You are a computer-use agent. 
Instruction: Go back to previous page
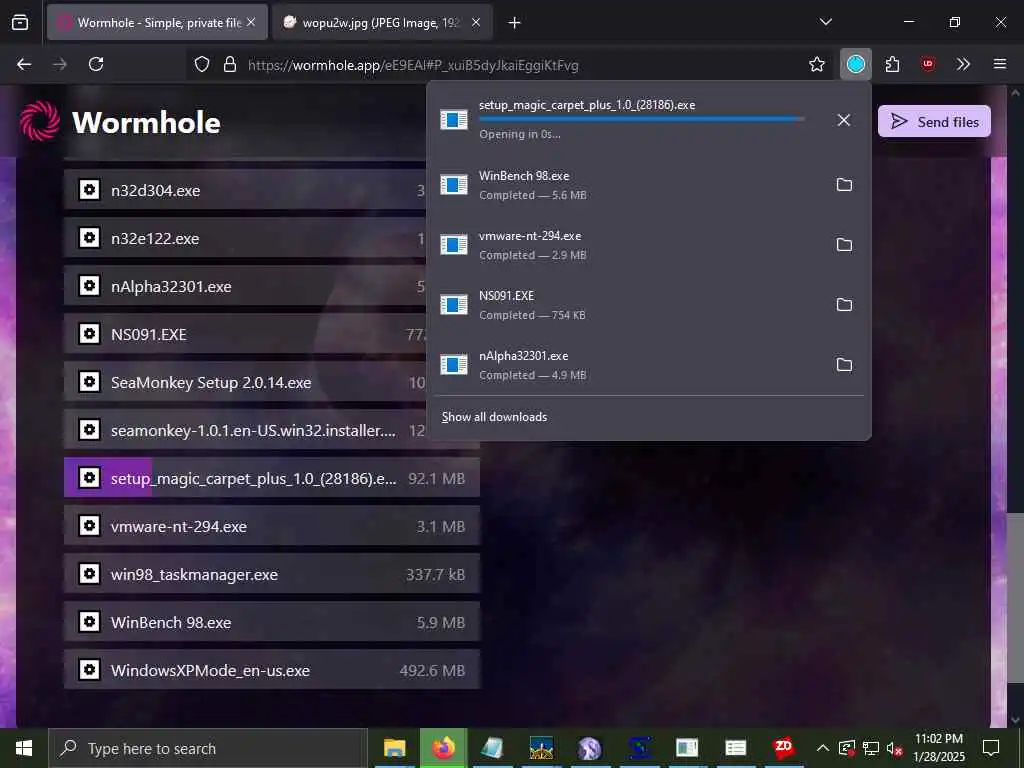click(x=24, y=64)
